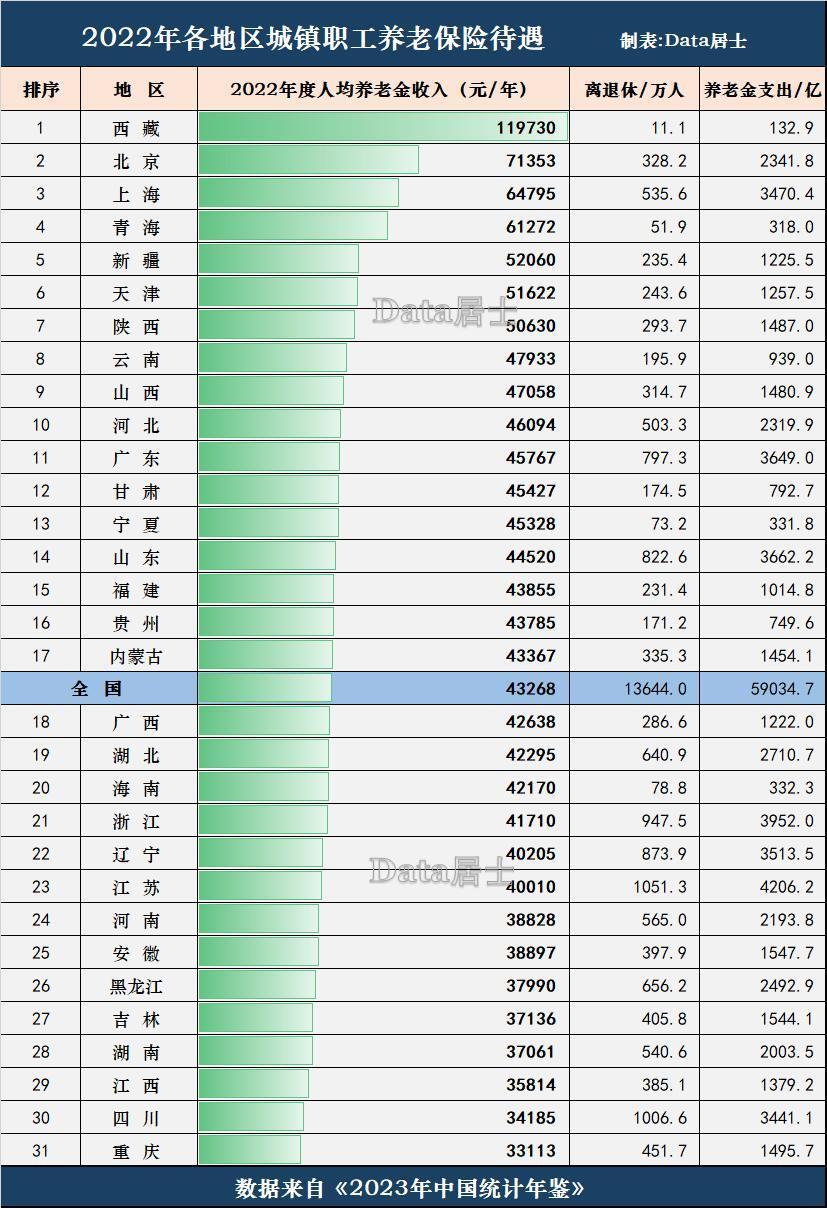827x1208 pixels.
Task: Click the 河北 region cell
Action: pos(138,425)
